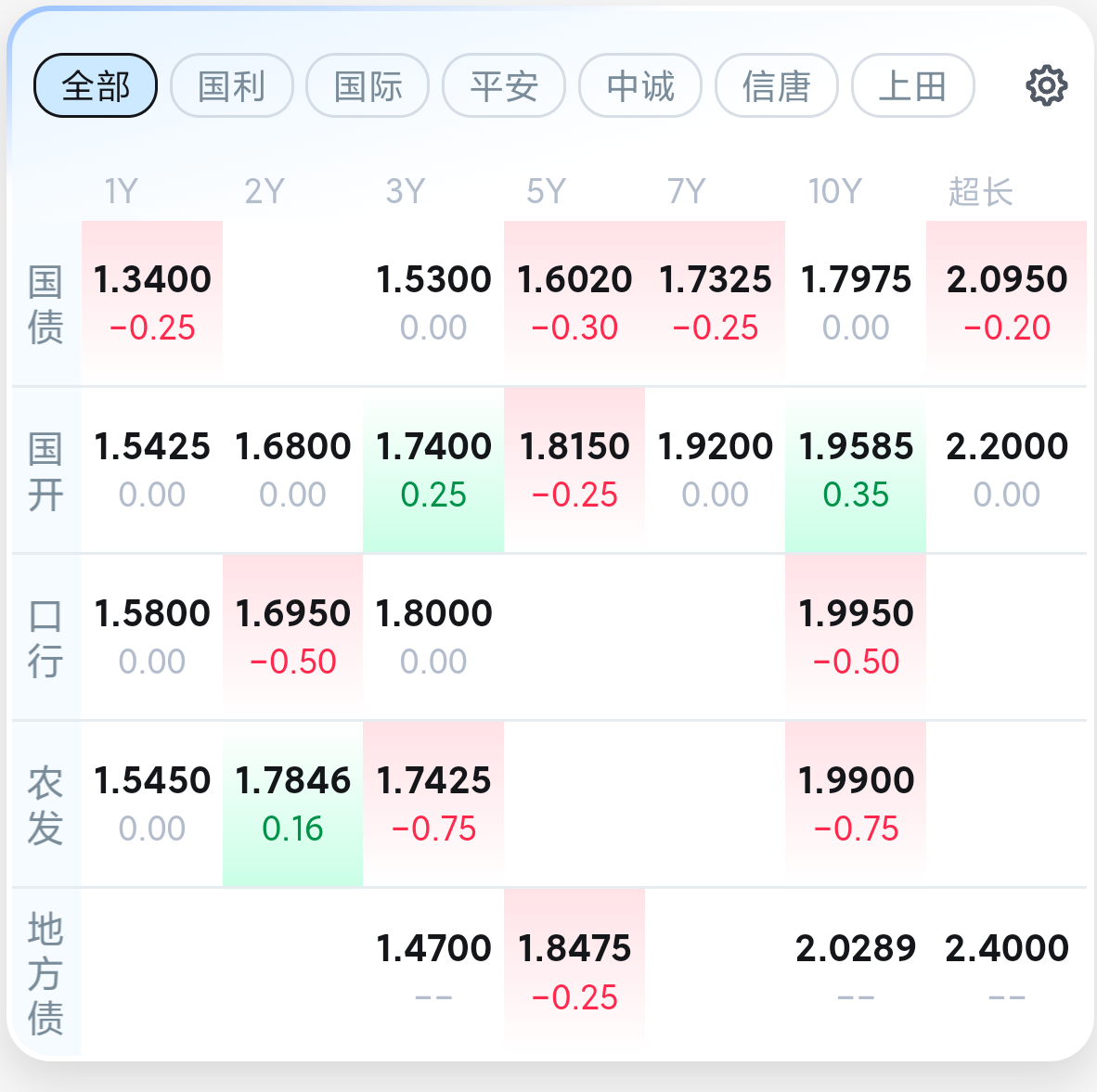Click the 国开 10Y value 1.9585
Screen dimensions: 1097x1092
coord(855,470)
